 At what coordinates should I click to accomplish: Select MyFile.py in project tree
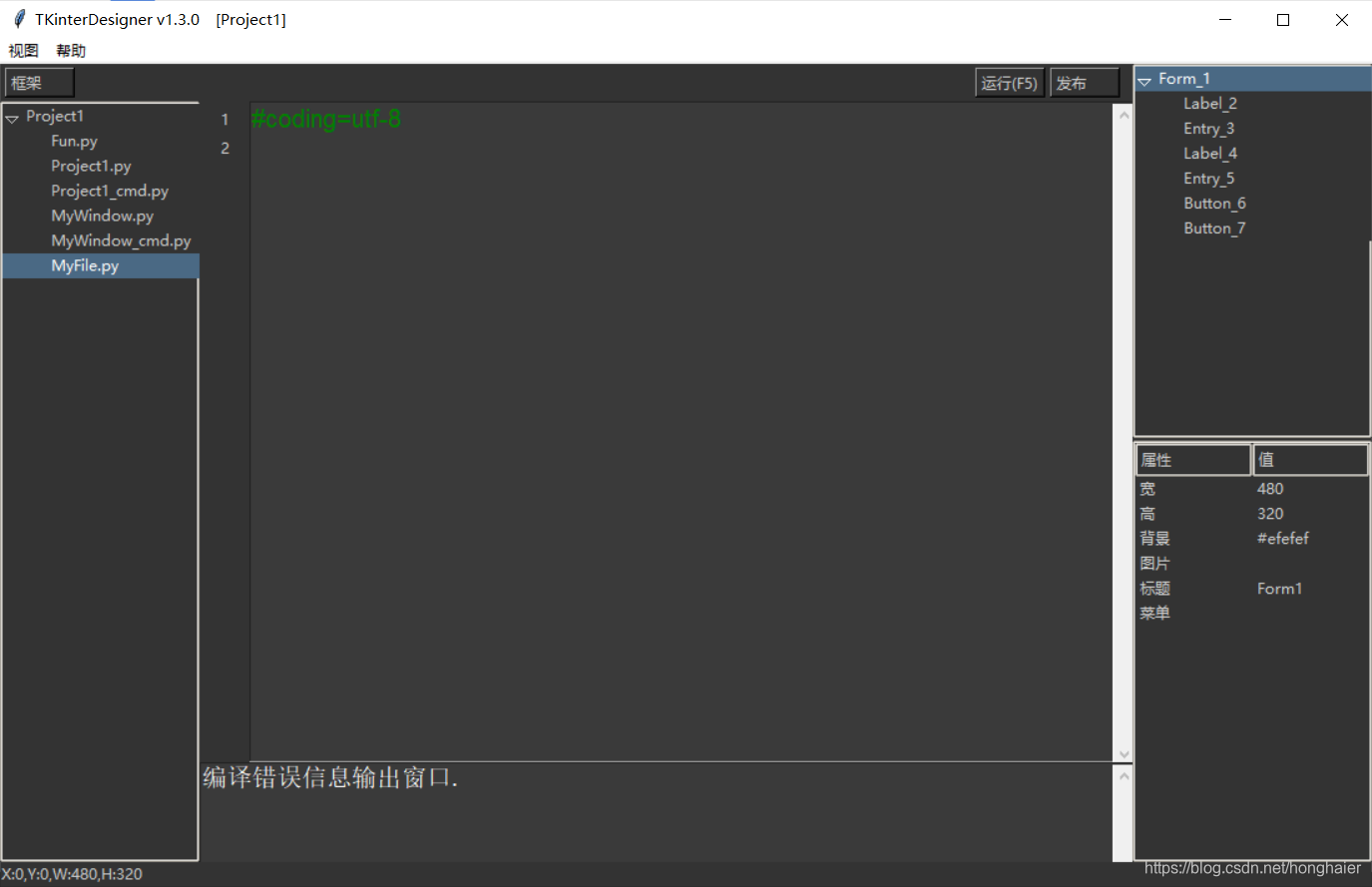coord(101,265)
